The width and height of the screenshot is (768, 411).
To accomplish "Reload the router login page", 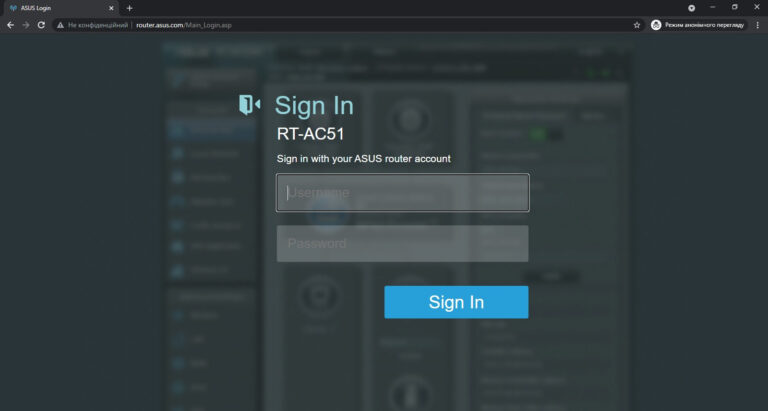I will pyautogui.click(x=41, y=25).
